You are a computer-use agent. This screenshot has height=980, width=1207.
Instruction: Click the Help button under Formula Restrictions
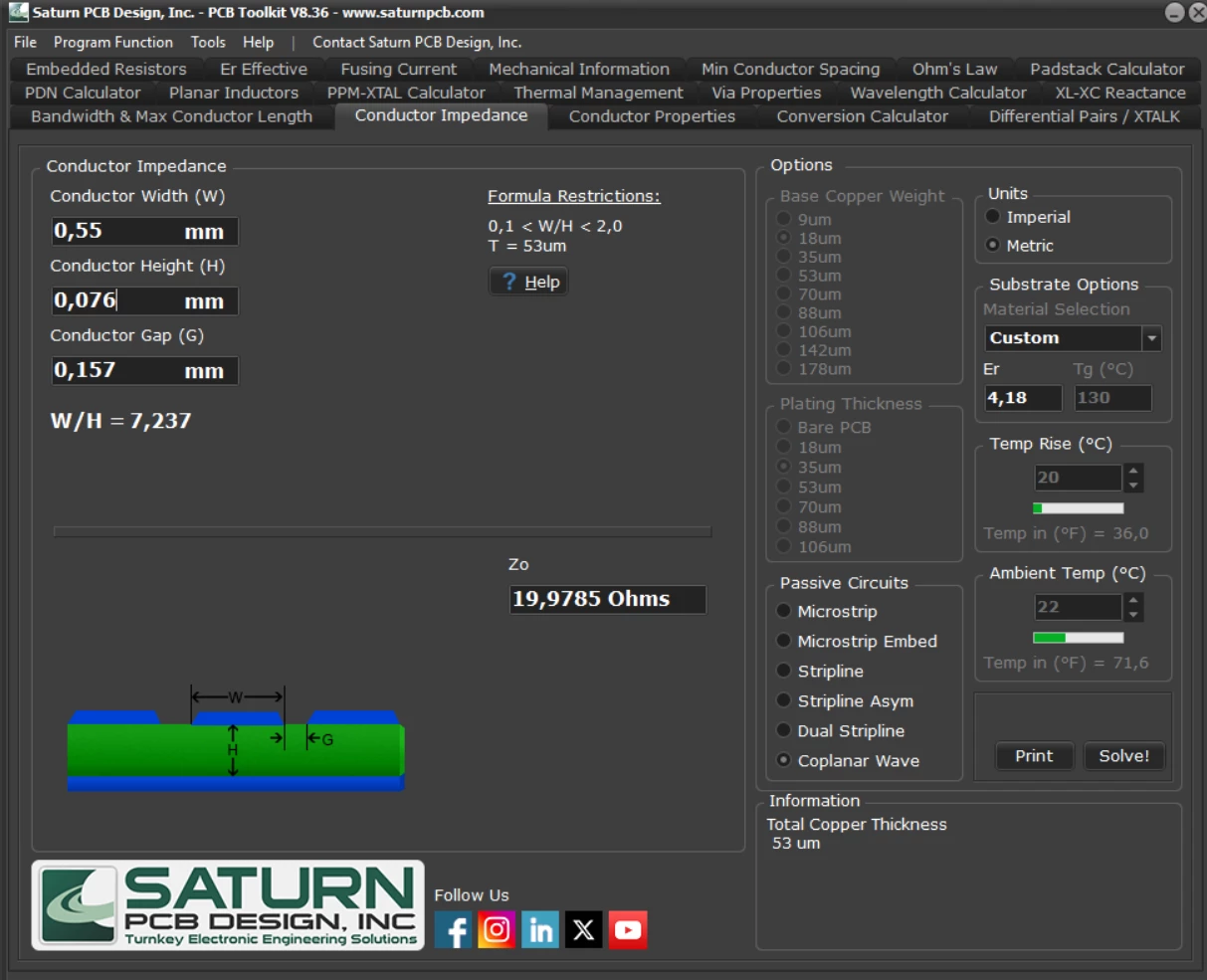coord(528,282)
